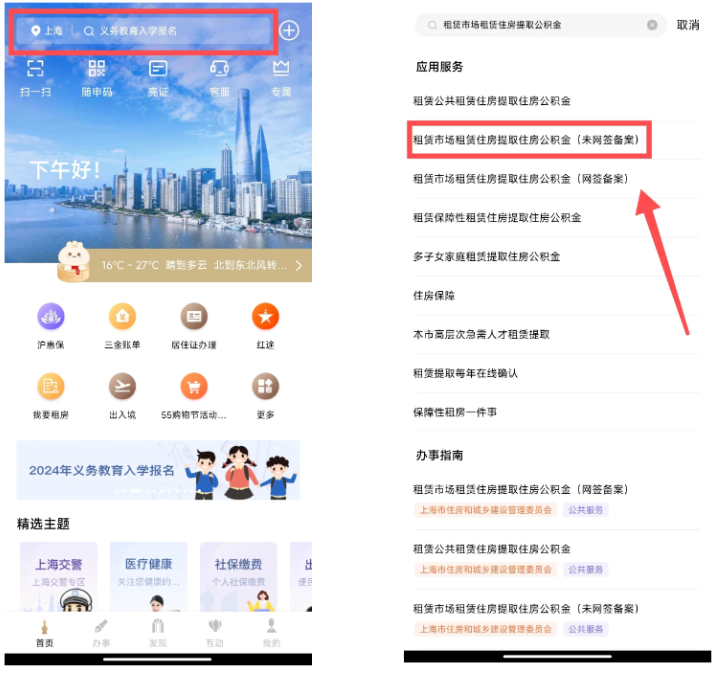The height and width of the screenshot is (673, 717).
Task: Open the 更多 services icon
Action: tap(265, 387)
